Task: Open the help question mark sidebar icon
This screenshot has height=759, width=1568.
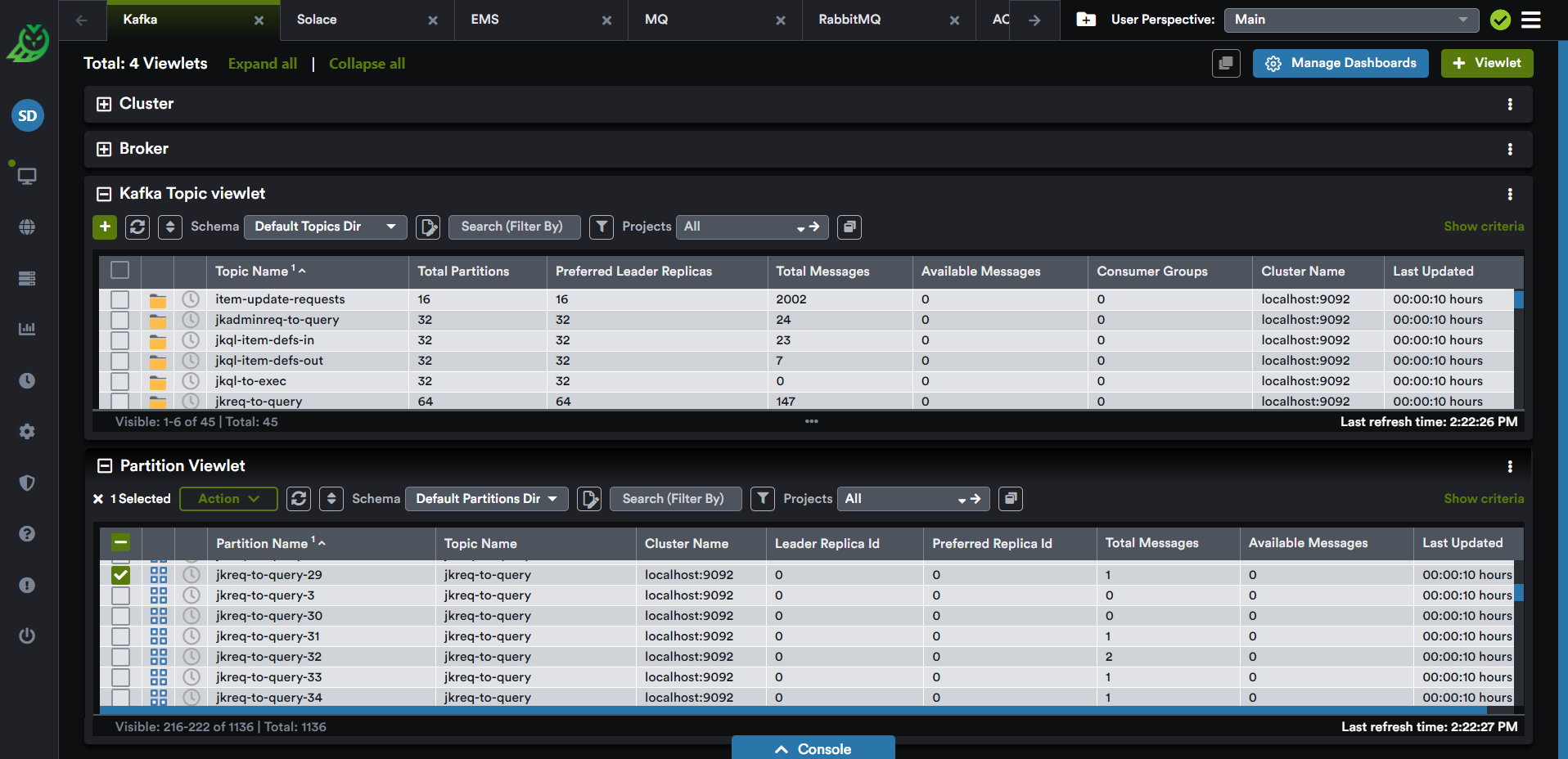Action: pyautogui.click(x=27, y=533)
